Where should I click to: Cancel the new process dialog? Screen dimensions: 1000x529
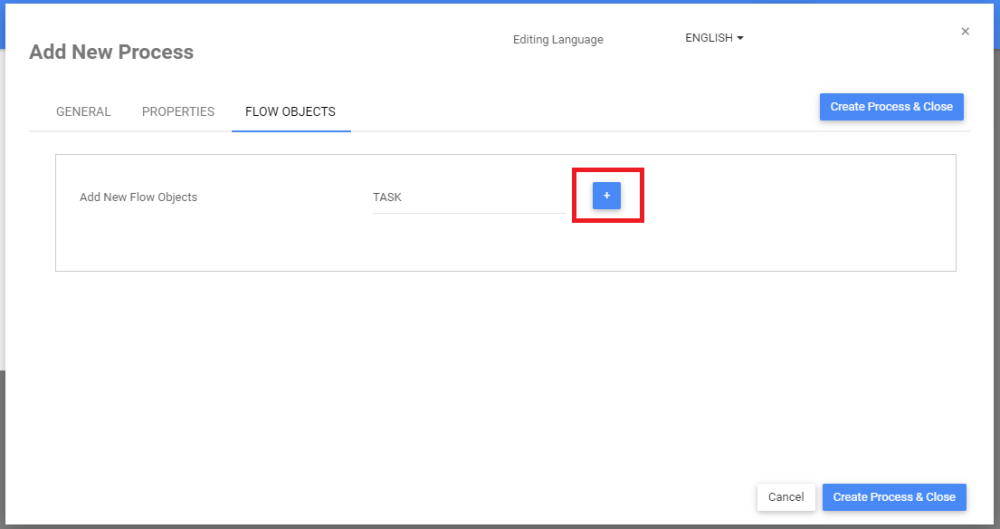click(786, 497)
